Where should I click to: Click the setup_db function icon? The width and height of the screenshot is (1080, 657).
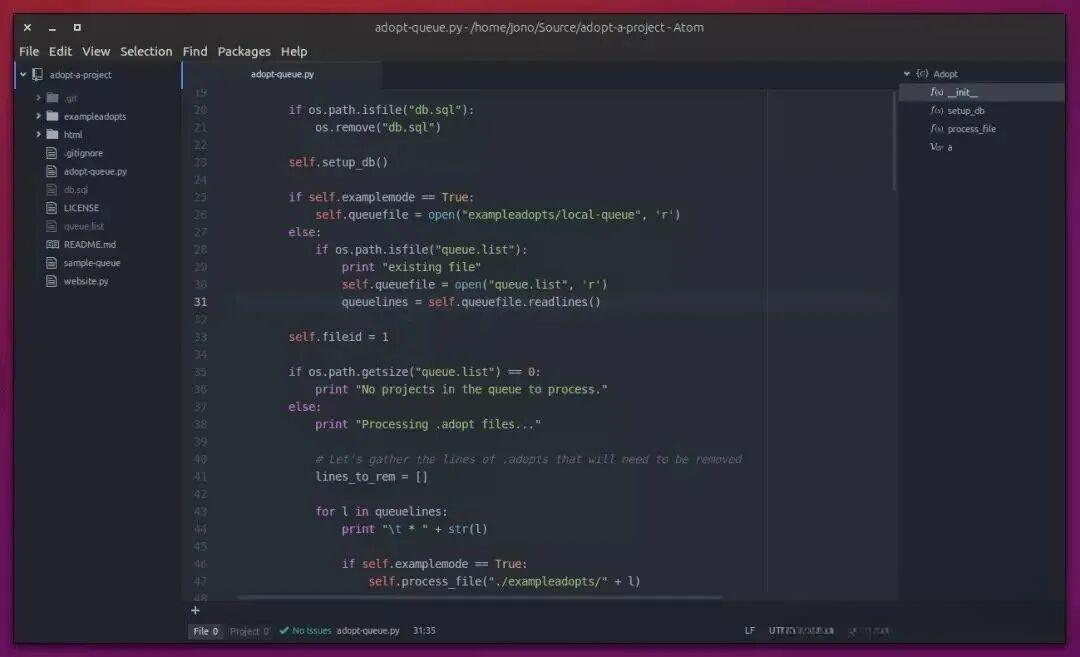937,110
